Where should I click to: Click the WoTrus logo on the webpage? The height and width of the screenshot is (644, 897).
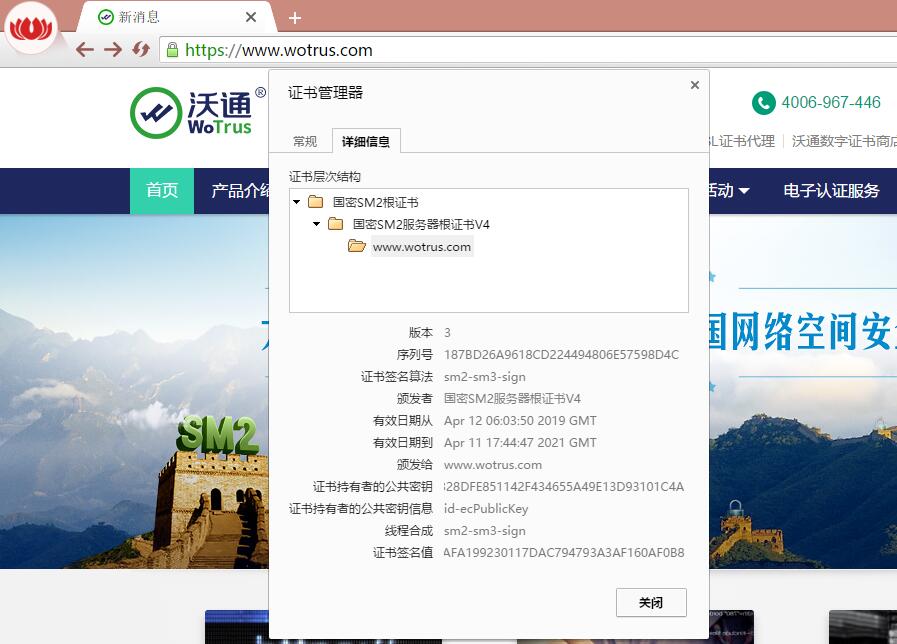point(198,112)
